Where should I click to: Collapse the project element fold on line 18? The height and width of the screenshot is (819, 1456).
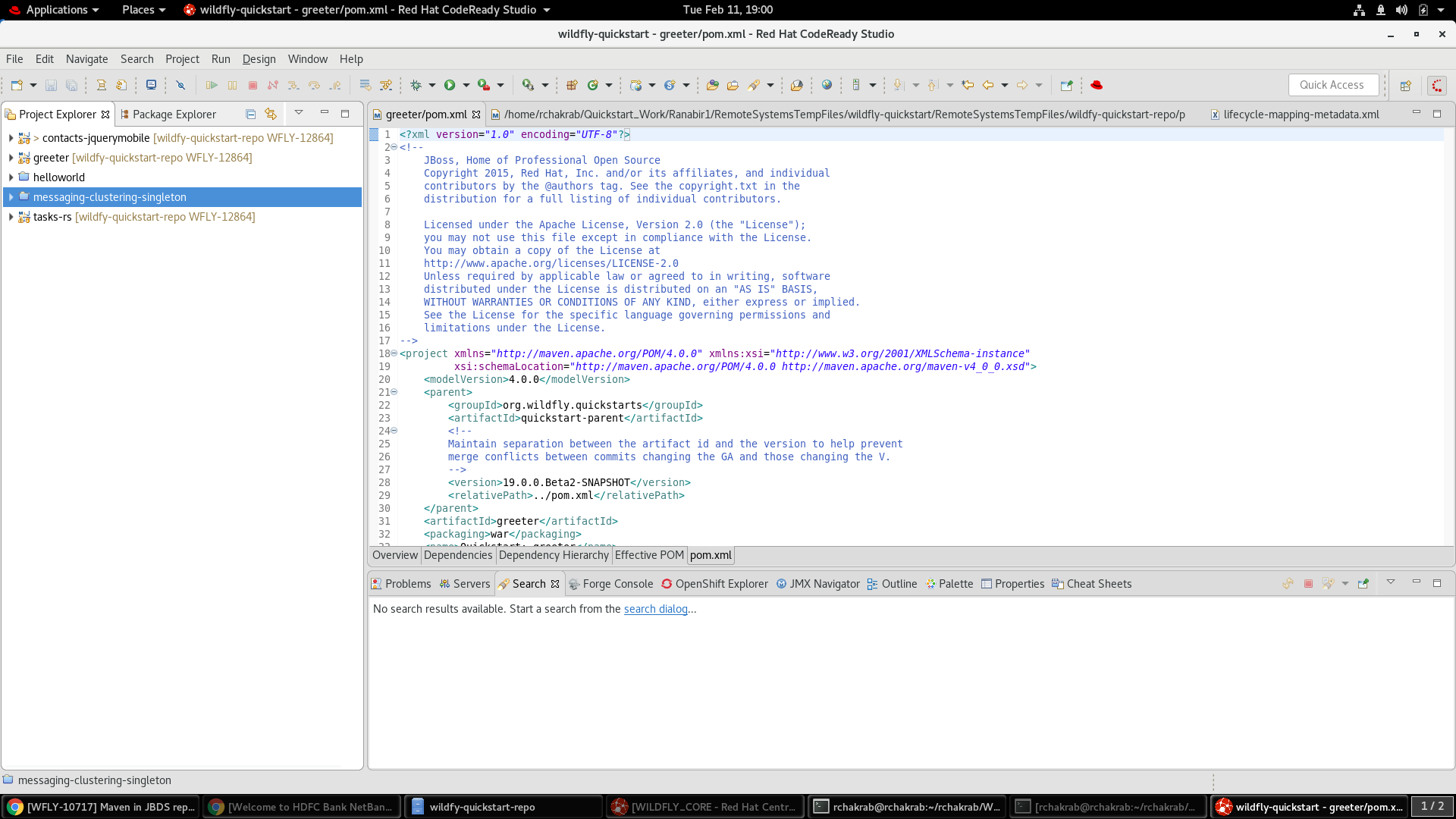394,353
